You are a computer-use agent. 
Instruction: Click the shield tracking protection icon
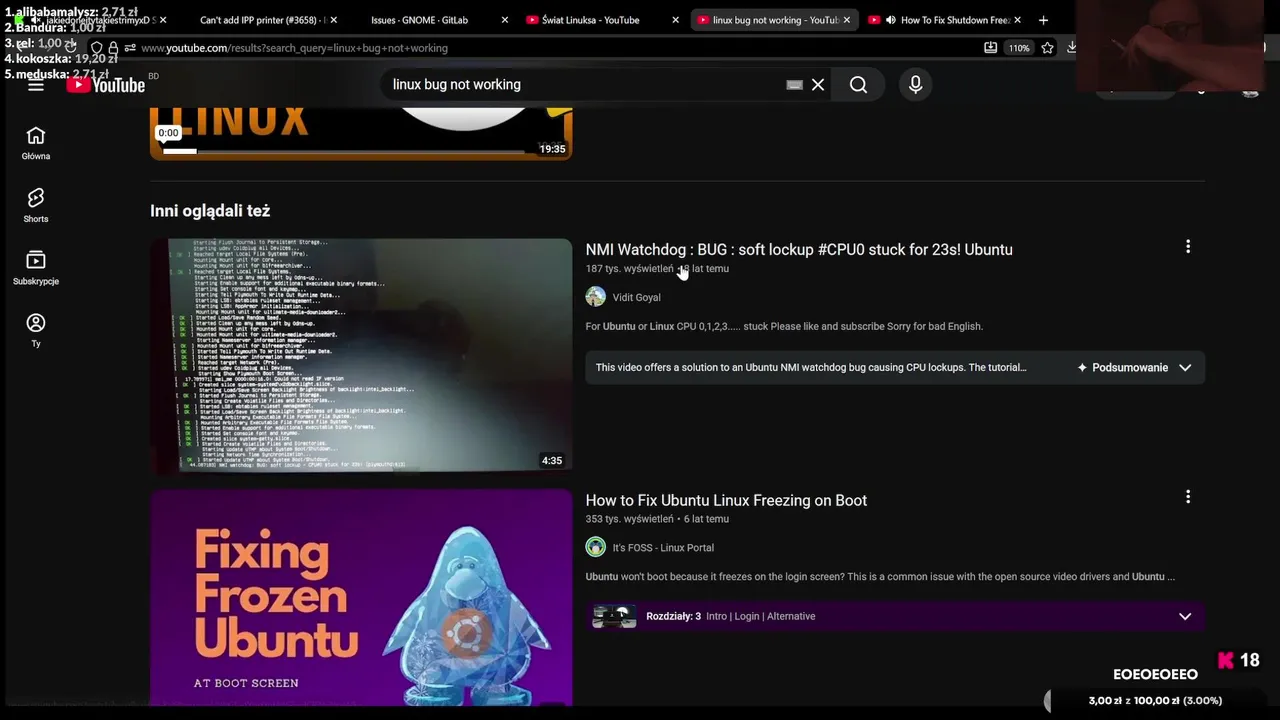[x=96, y=48]
